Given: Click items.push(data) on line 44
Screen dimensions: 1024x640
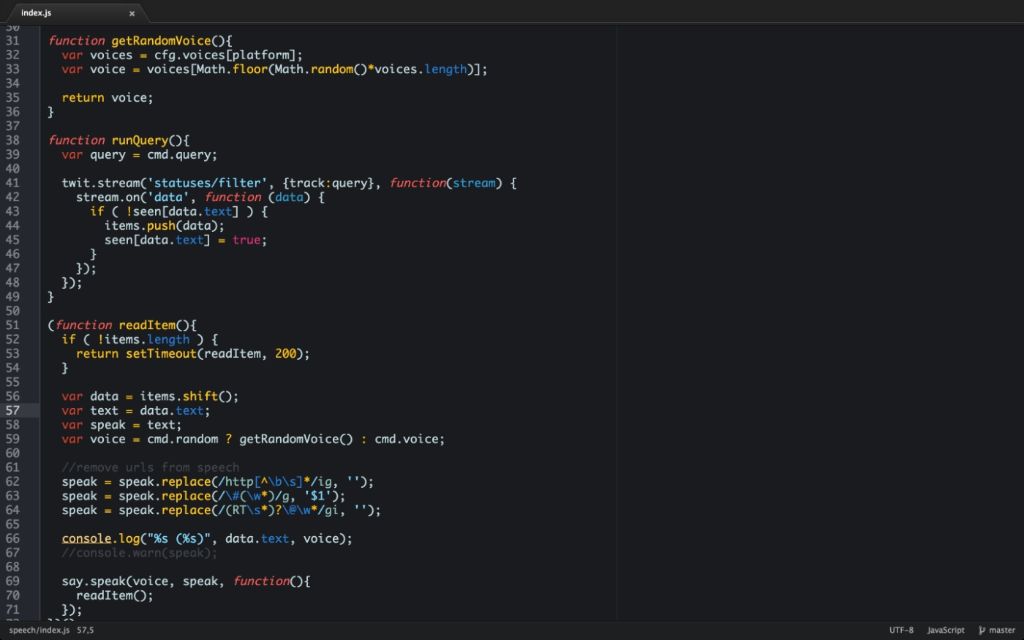Looking at the screenshot, I should point(161,226).
